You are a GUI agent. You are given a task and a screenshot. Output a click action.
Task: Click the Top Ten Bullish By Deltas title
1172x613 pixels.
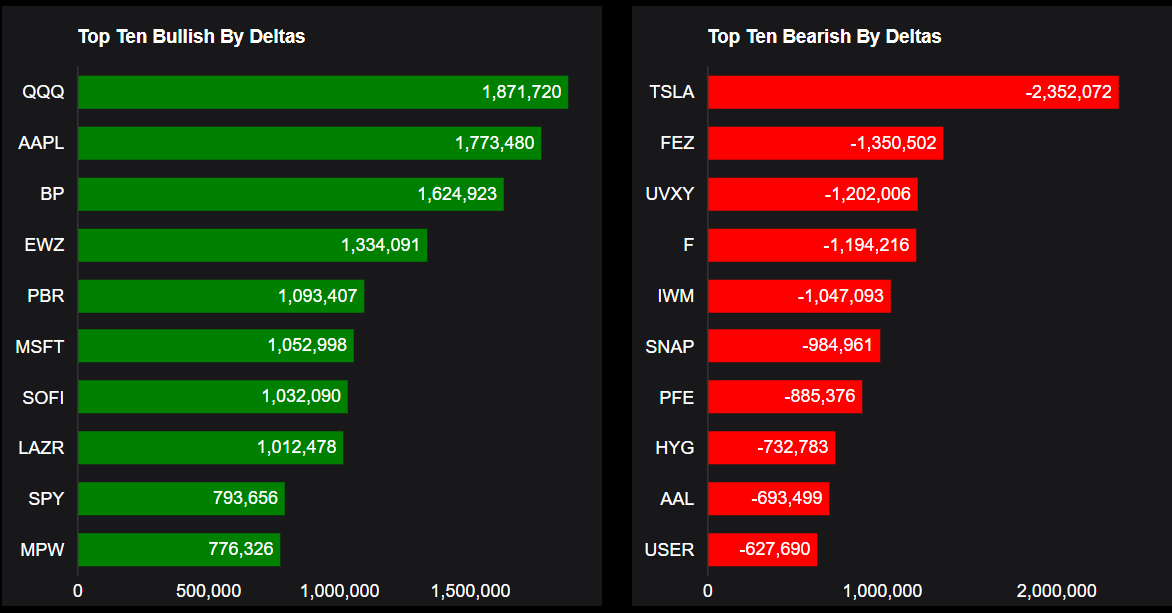click(191, 37)
